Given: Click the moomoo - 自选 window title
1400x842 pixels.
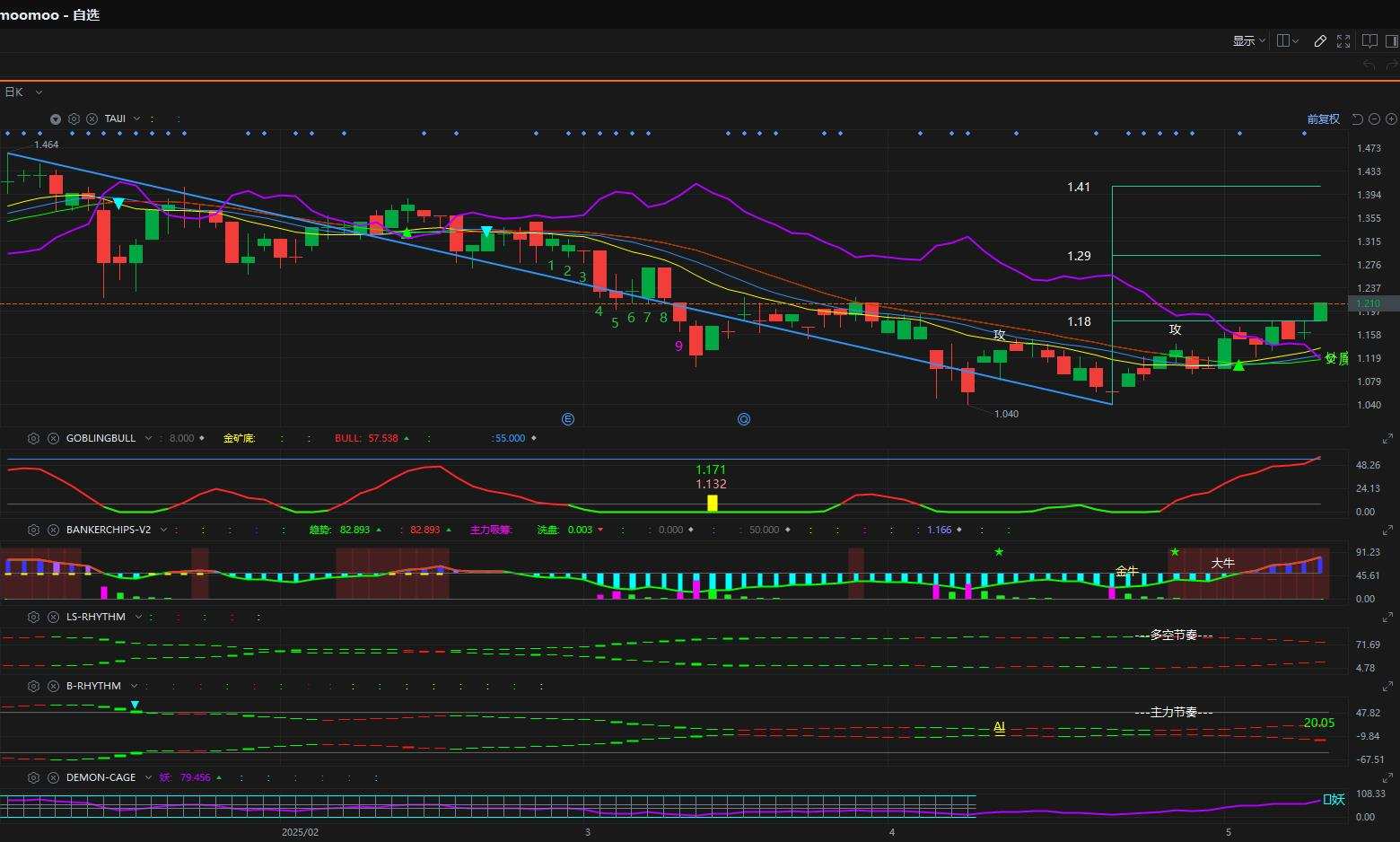Looking at the screenshot, I should coord(51,15).
